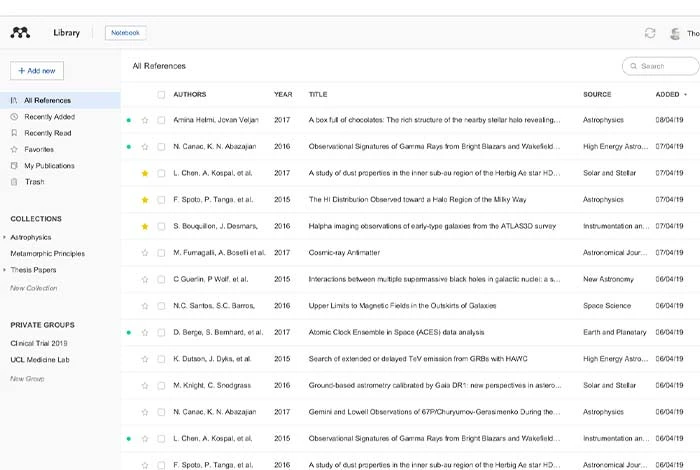Expand the Thesis Papers collection
The width and height of the screenshot is (700, 470).
click(x=5, y=270)
